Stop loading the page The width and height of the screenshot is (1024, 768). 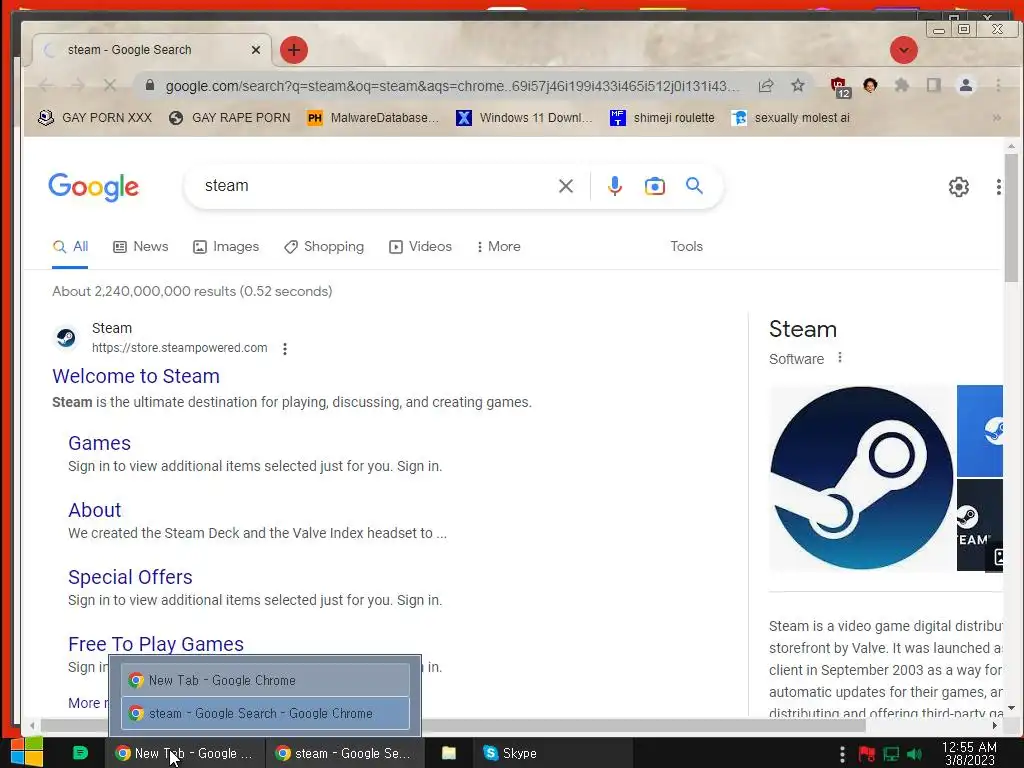coord(110,86)
